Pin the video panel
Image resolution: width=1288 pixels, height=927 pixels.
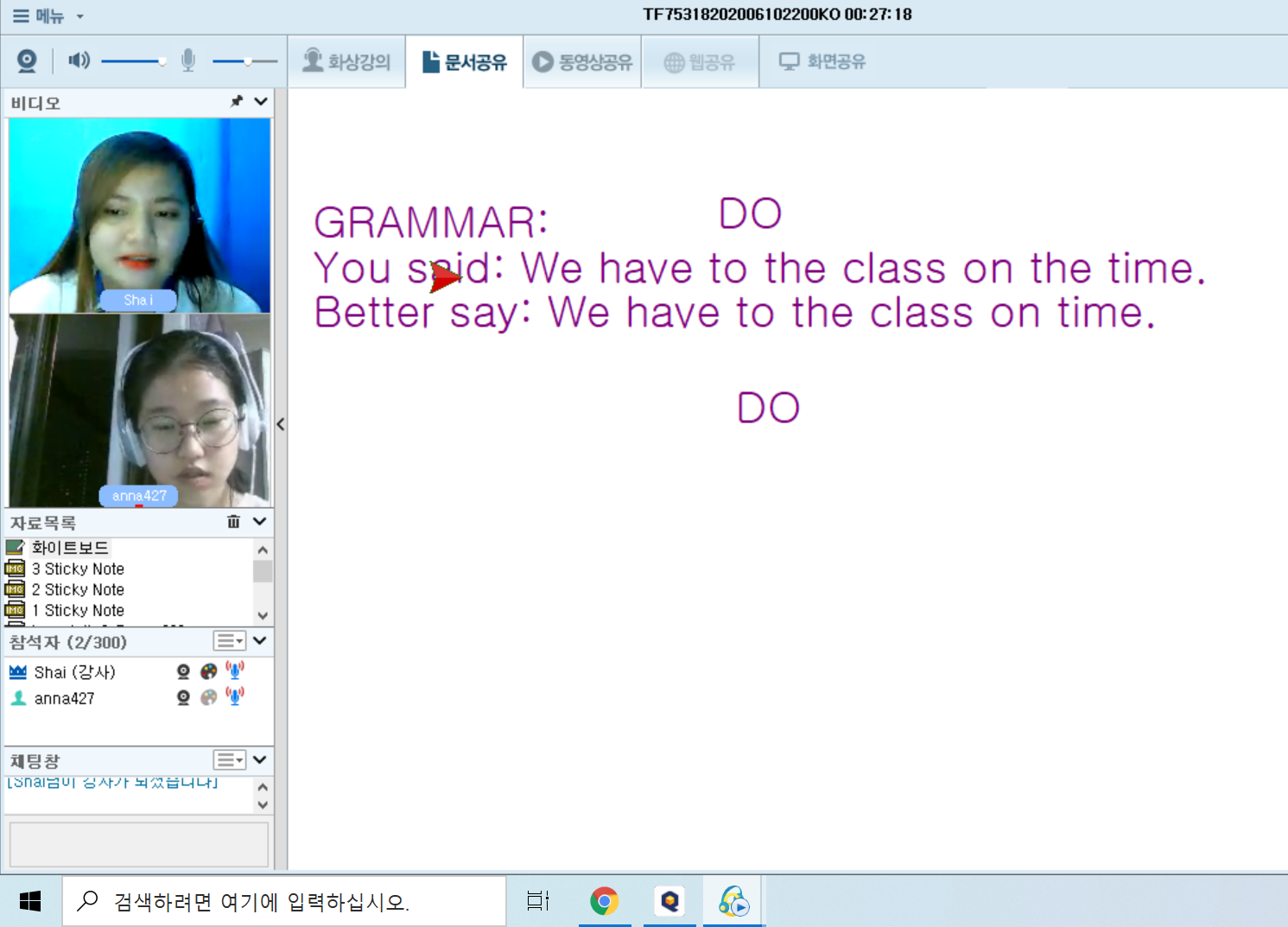tap(237, 102)
